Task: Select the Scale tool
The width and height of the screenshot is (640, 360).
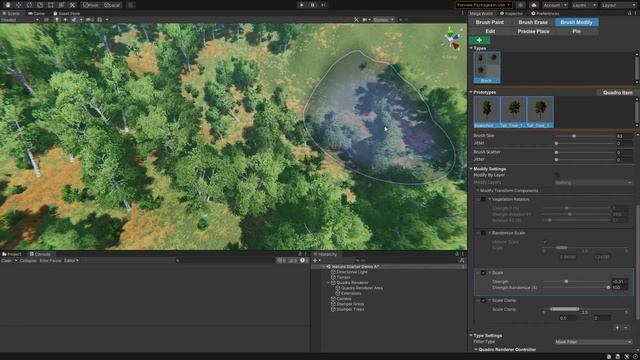Action: 40,5
